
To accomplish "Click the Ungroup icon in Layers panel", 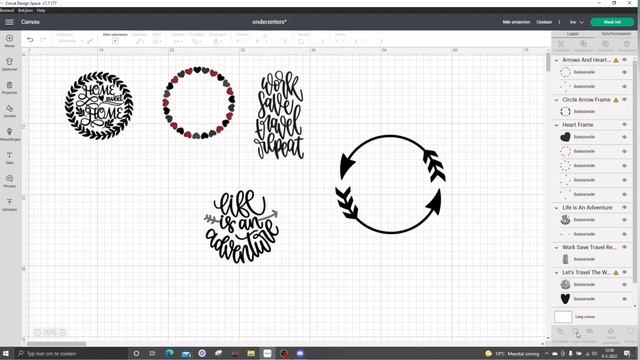I will (x=583, y=45).
